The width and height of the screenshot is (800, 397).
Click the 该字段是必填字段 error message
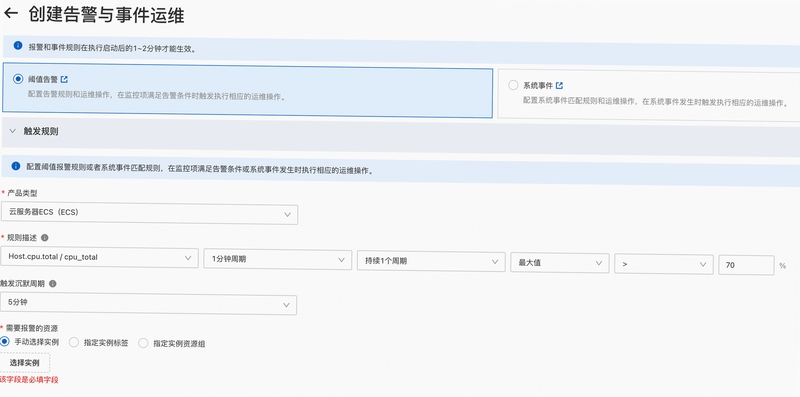click(x=29, y=380)
